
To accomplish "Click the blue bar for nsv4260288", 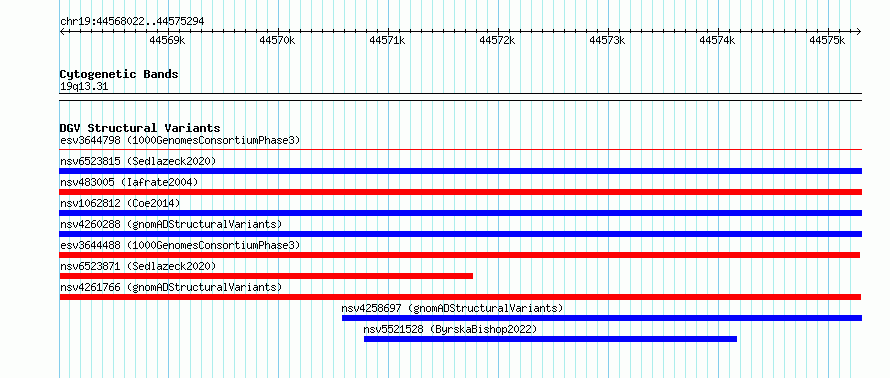I will pyautogui.click(x=460, y=234).
